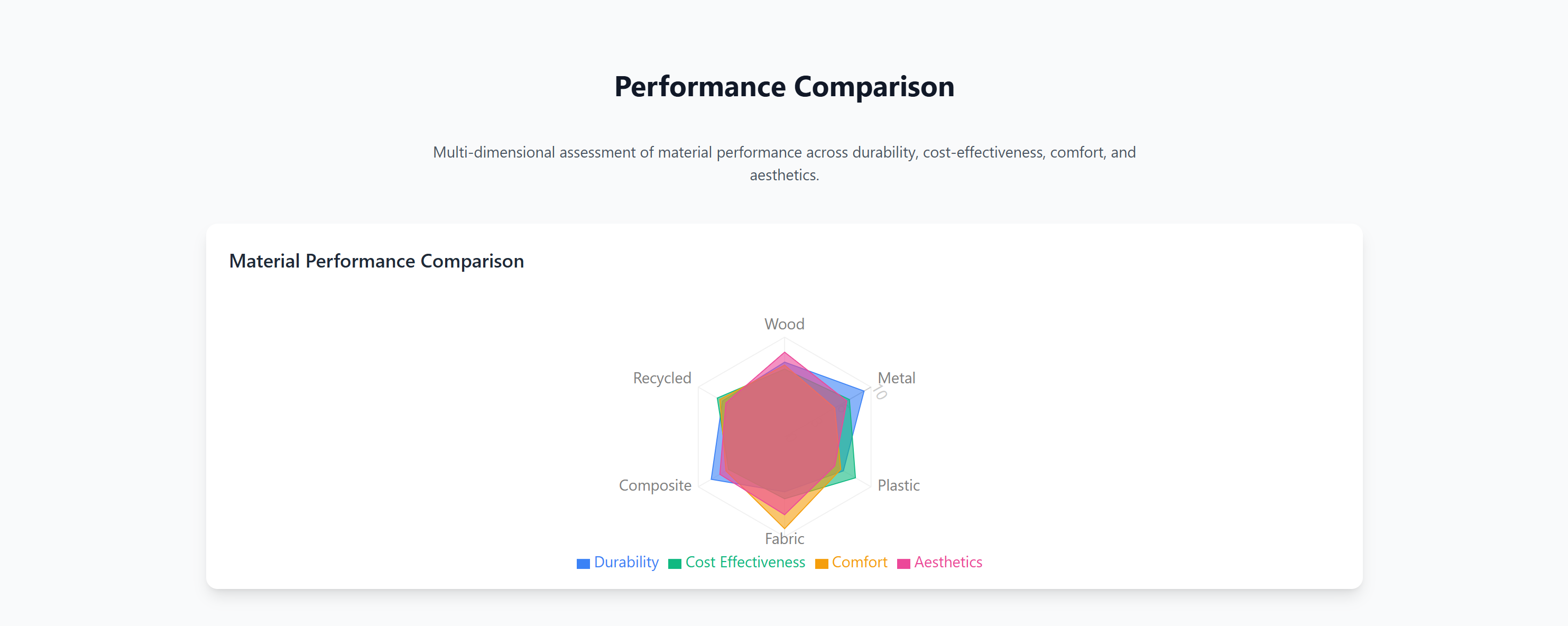1568x626 pixels.
Task: Click the Metal axis label
Action: click(896, 378)
